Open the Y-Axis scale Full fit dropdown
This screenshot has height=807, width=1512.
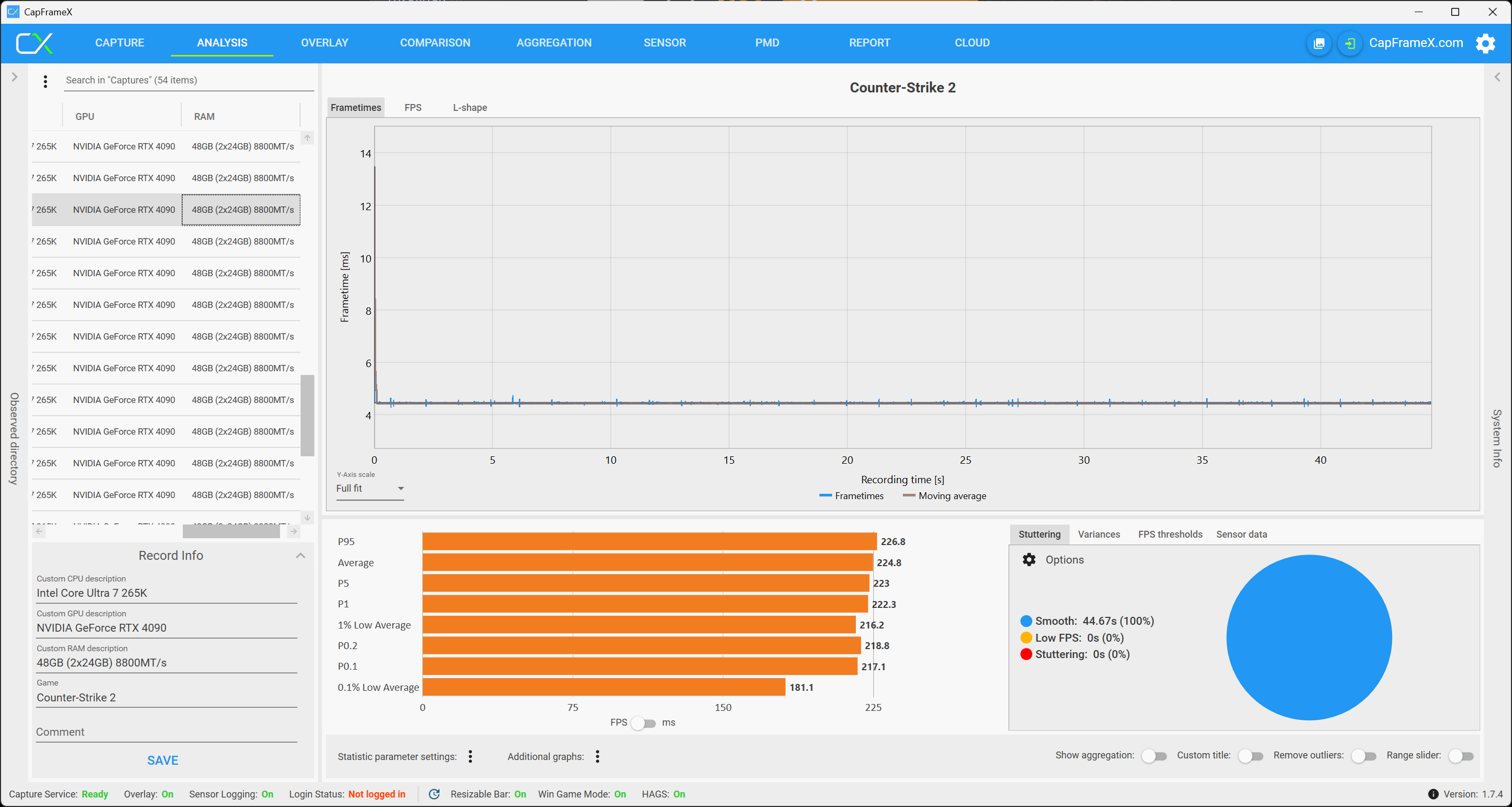[370, 489]
